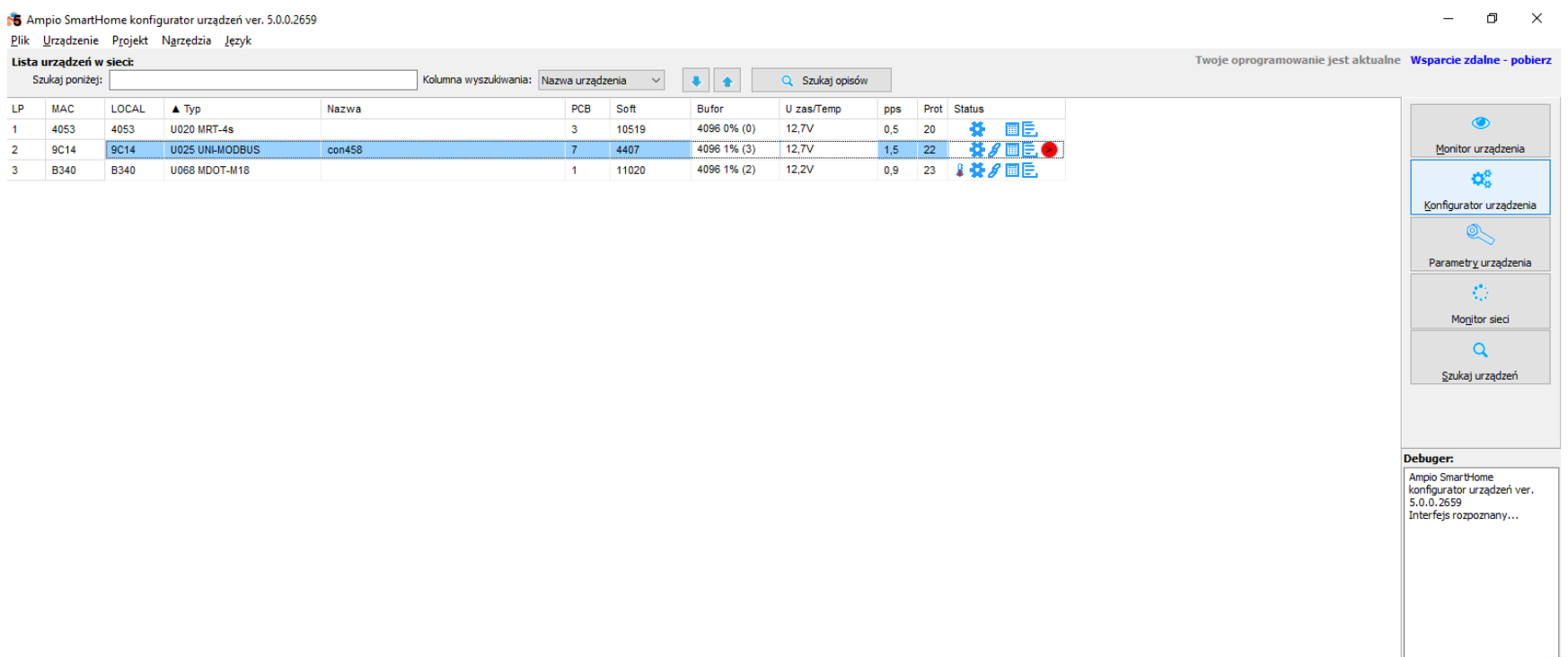Click inside the Debuger log box
1568x657 pixels.
pos(1481,563)
